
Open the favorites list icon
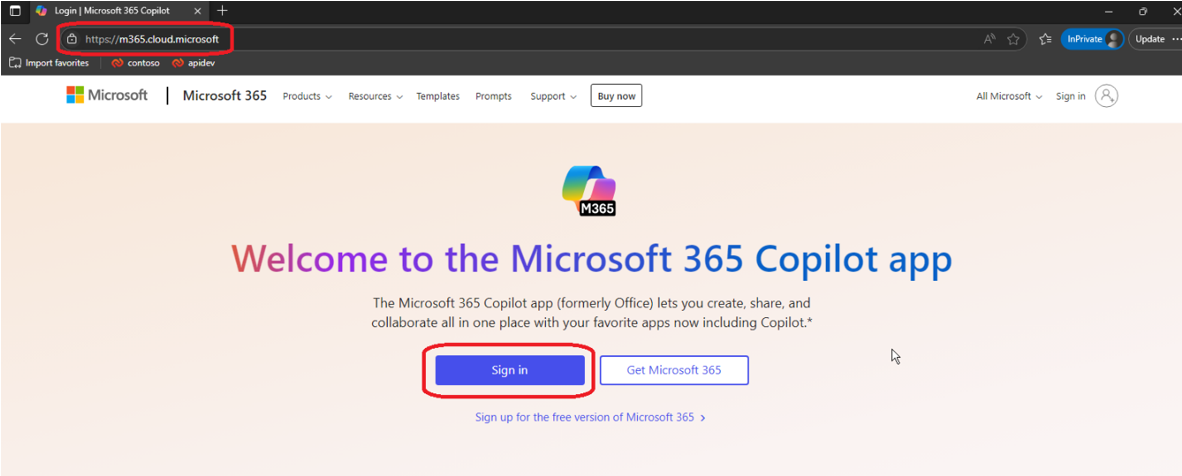1045,39
